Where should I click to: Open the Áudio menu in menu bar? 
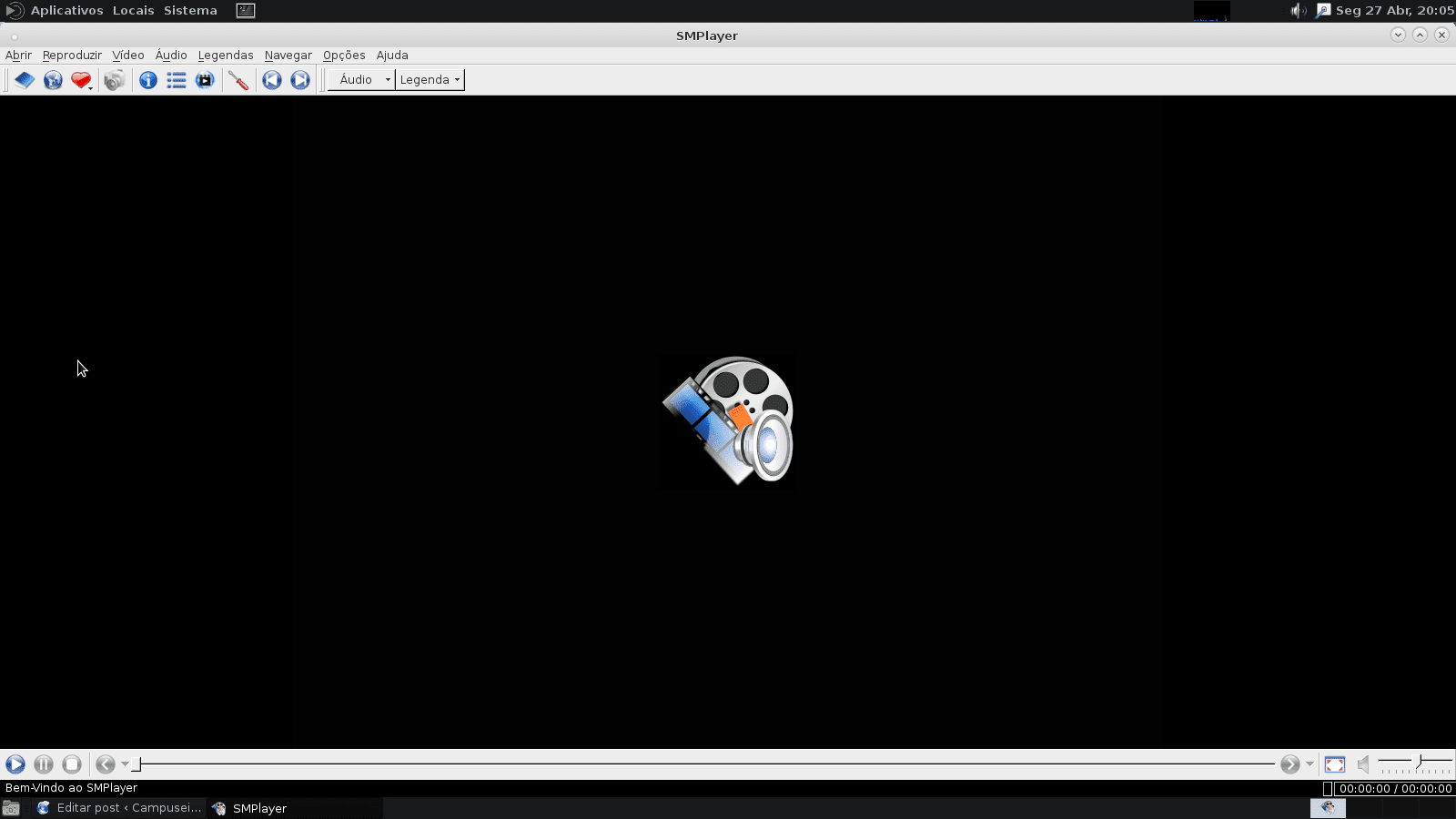[171, 56]
